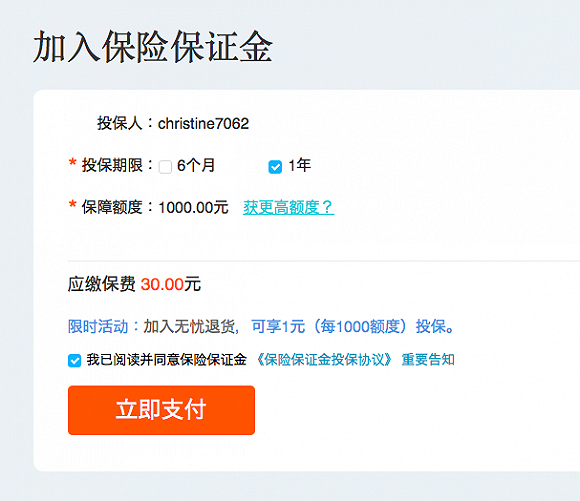Click the username christine7062
580x501 pixels.
(x=203, y=124)
